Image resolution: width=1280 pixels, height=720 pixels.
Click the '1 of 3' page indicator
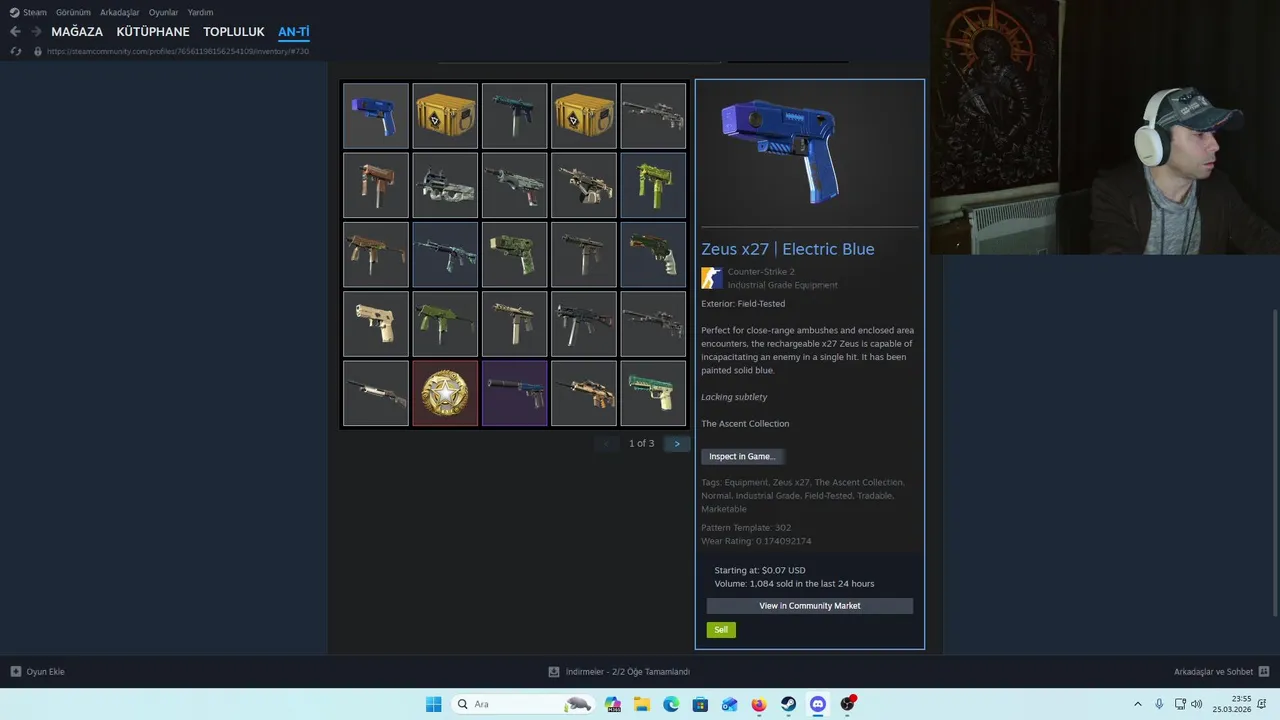tap(642, 443)
